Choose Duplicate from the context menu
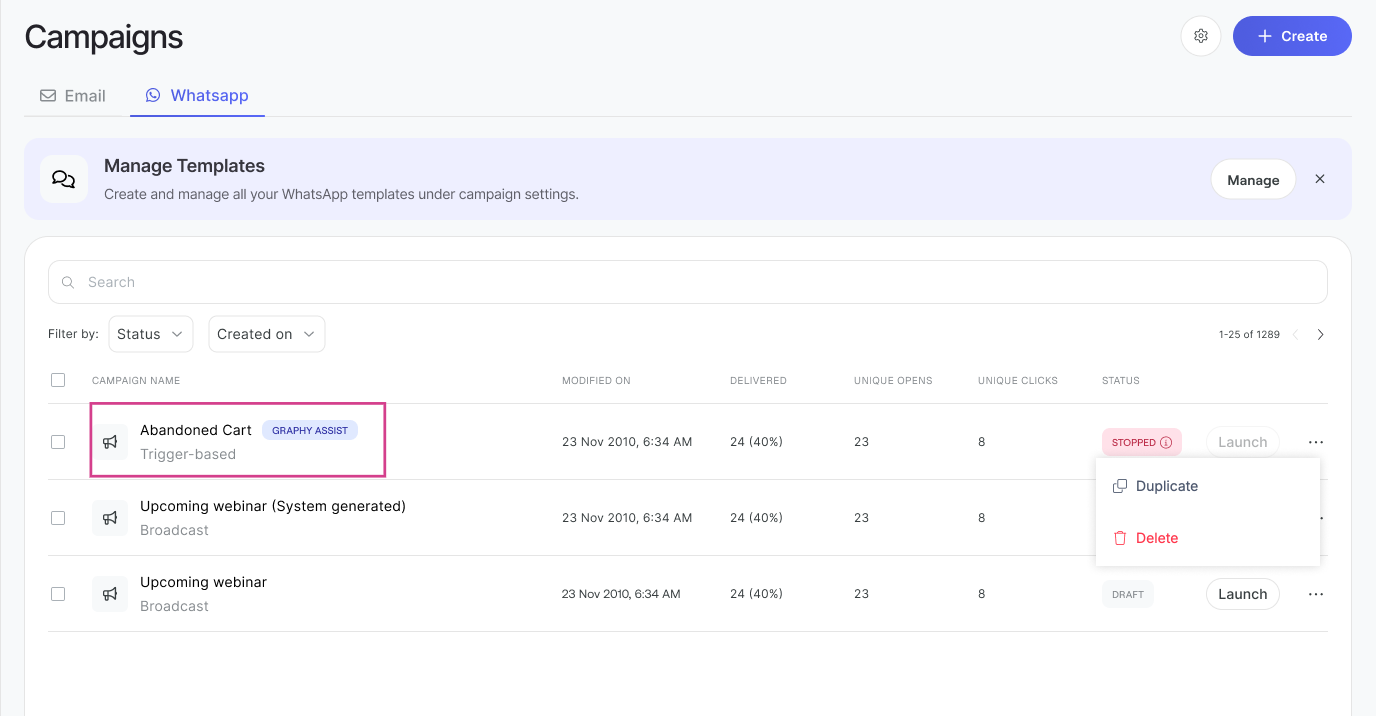The width and height of the screenshot is (1376, 716). 1166,486
